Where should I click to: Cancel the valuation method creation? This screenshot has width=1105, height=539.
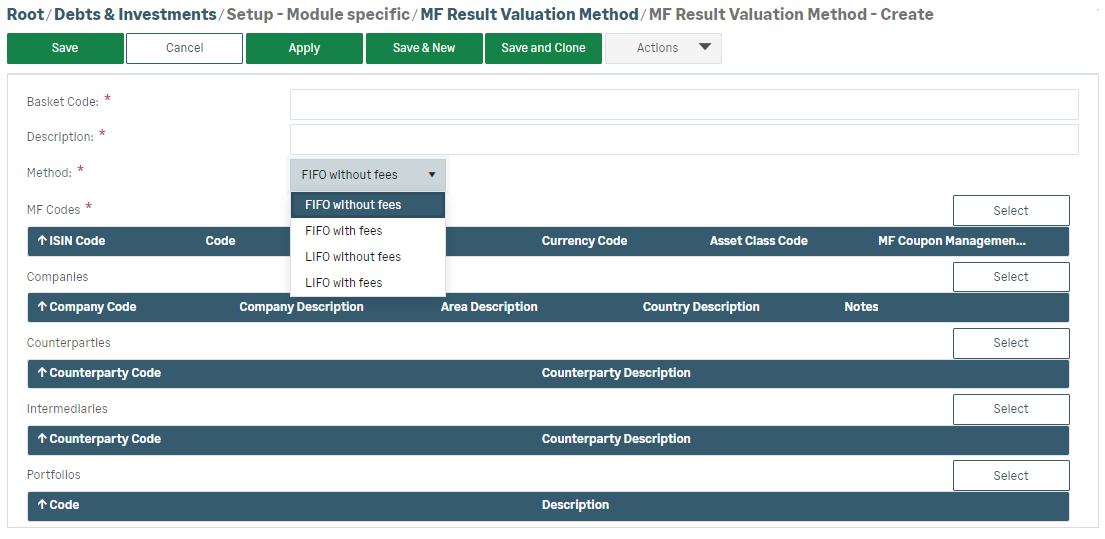[184, 48]
